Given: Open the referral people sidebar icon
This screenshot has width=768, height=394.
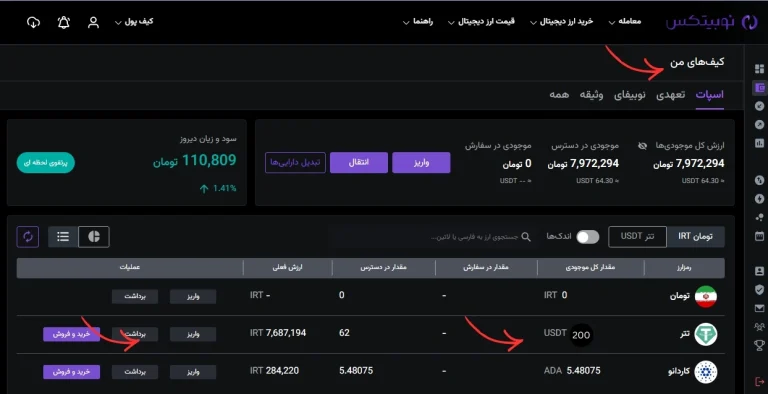Looking at the screenshot, I should [759, 327].
